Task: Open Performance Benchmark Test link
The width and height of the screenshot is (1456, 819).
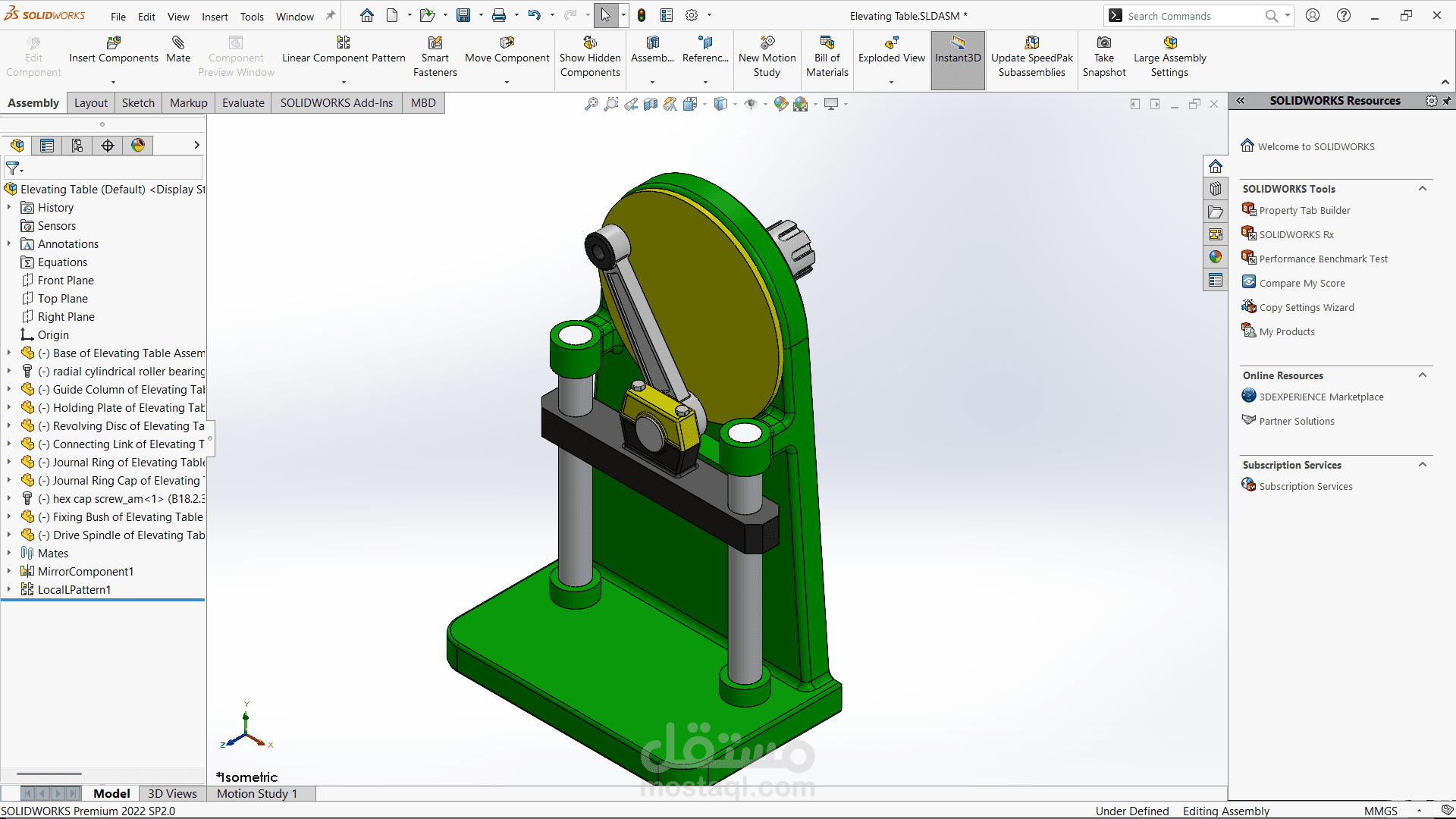Action: point(1323,259)
